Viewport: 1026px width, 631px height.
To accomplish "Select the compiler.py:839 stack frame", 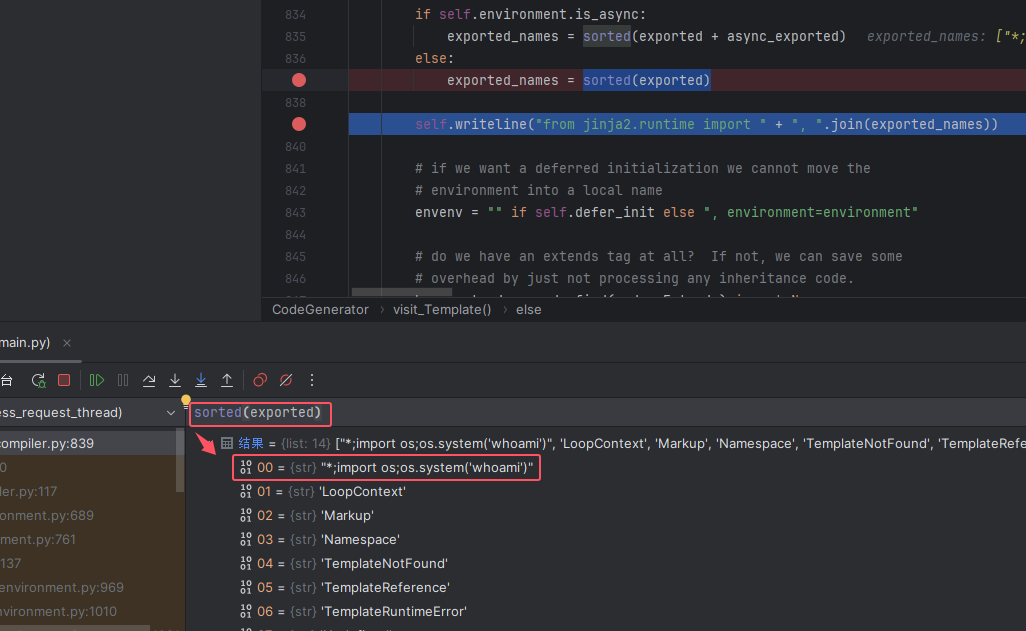I will pyautogui.click(x=62, y=443).
